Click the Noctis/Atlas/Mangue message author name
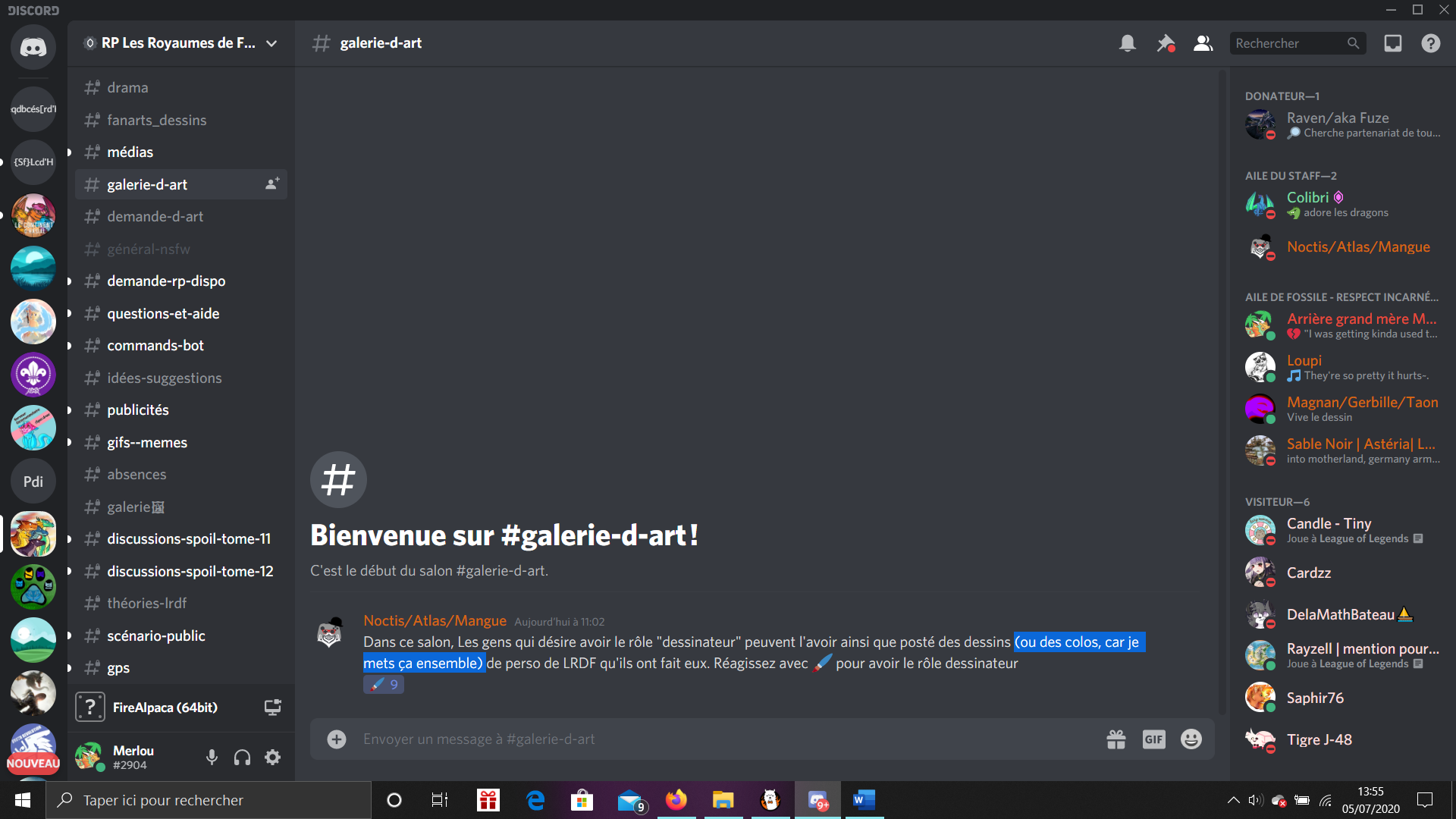Viewport: 1456px width, 819px height. (435, 621)
